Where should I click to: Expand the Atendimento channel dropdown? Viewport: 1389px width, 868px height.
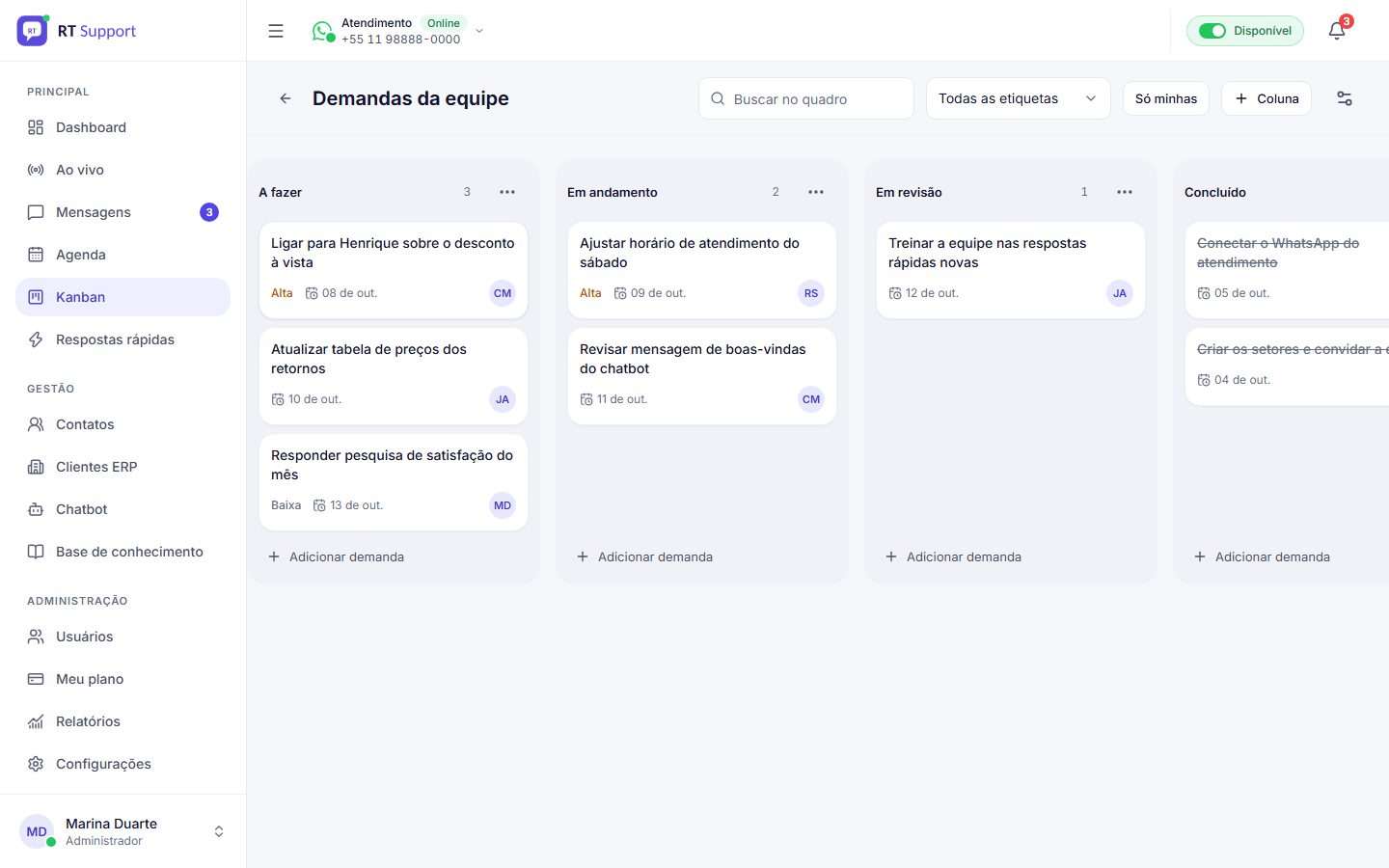479,31
